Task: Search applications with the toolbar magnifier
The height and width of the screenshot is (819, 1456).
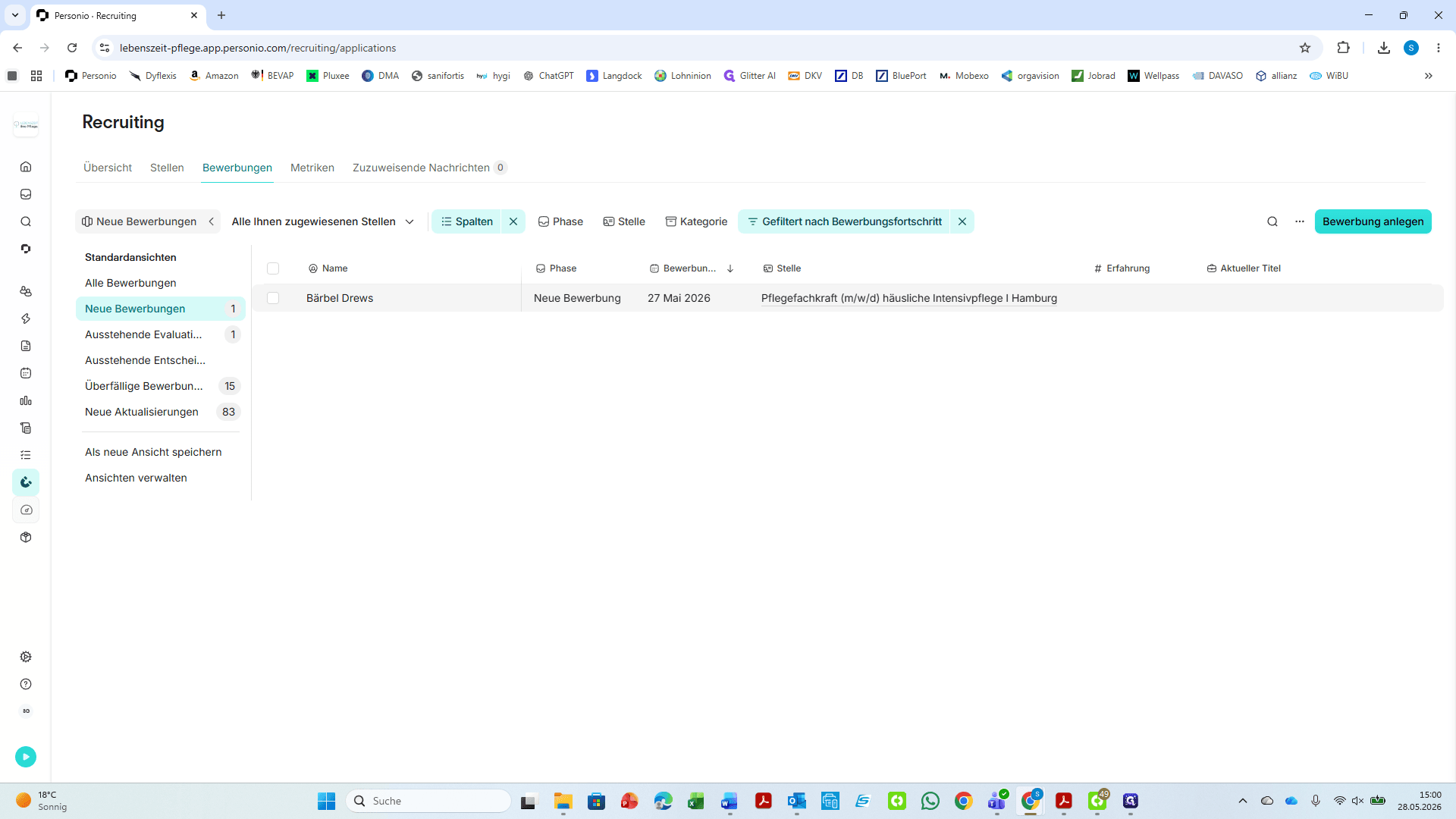Action: tap(1272, 221)
